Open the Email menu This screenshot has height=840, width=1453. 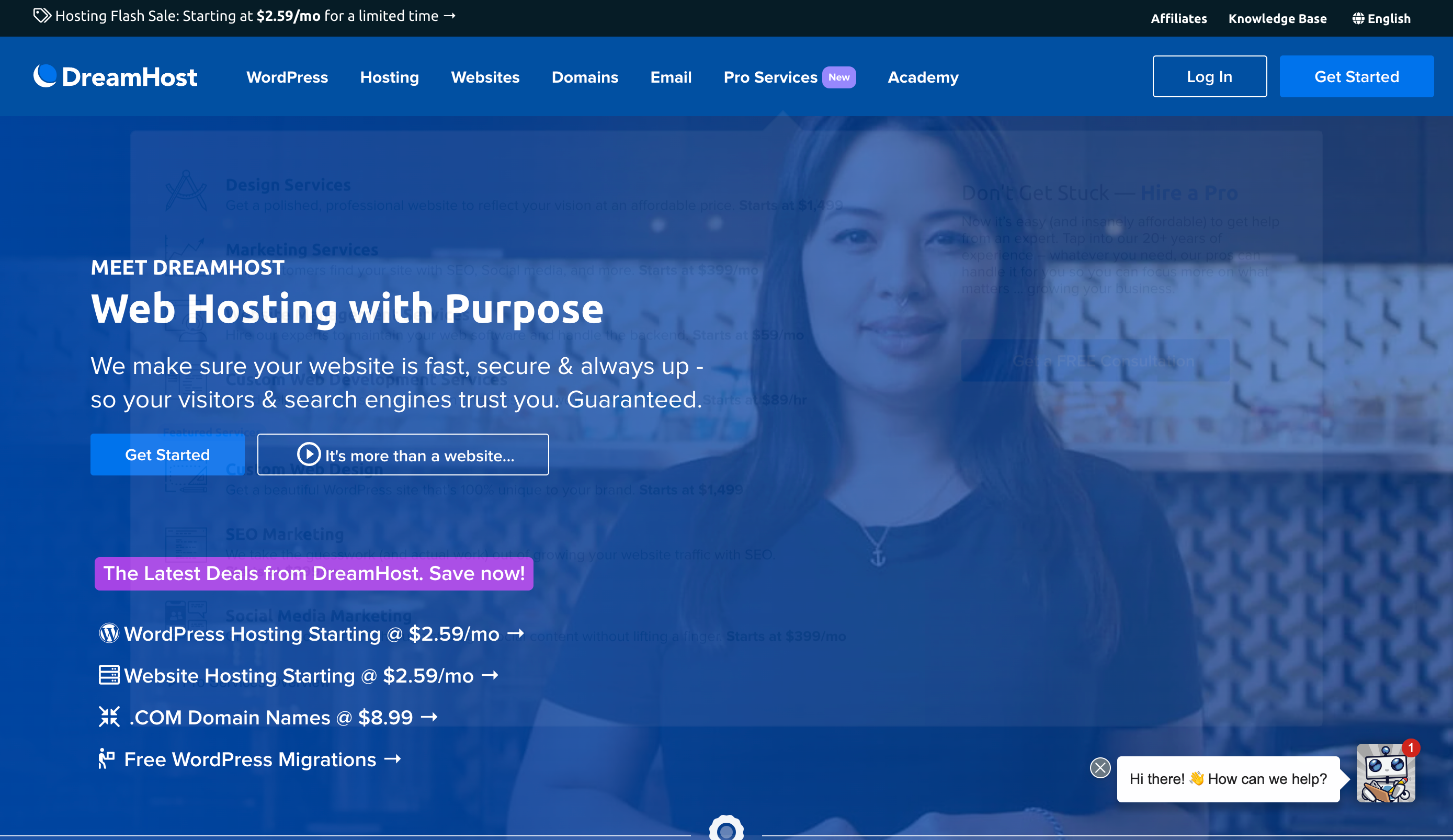[671, 77]
